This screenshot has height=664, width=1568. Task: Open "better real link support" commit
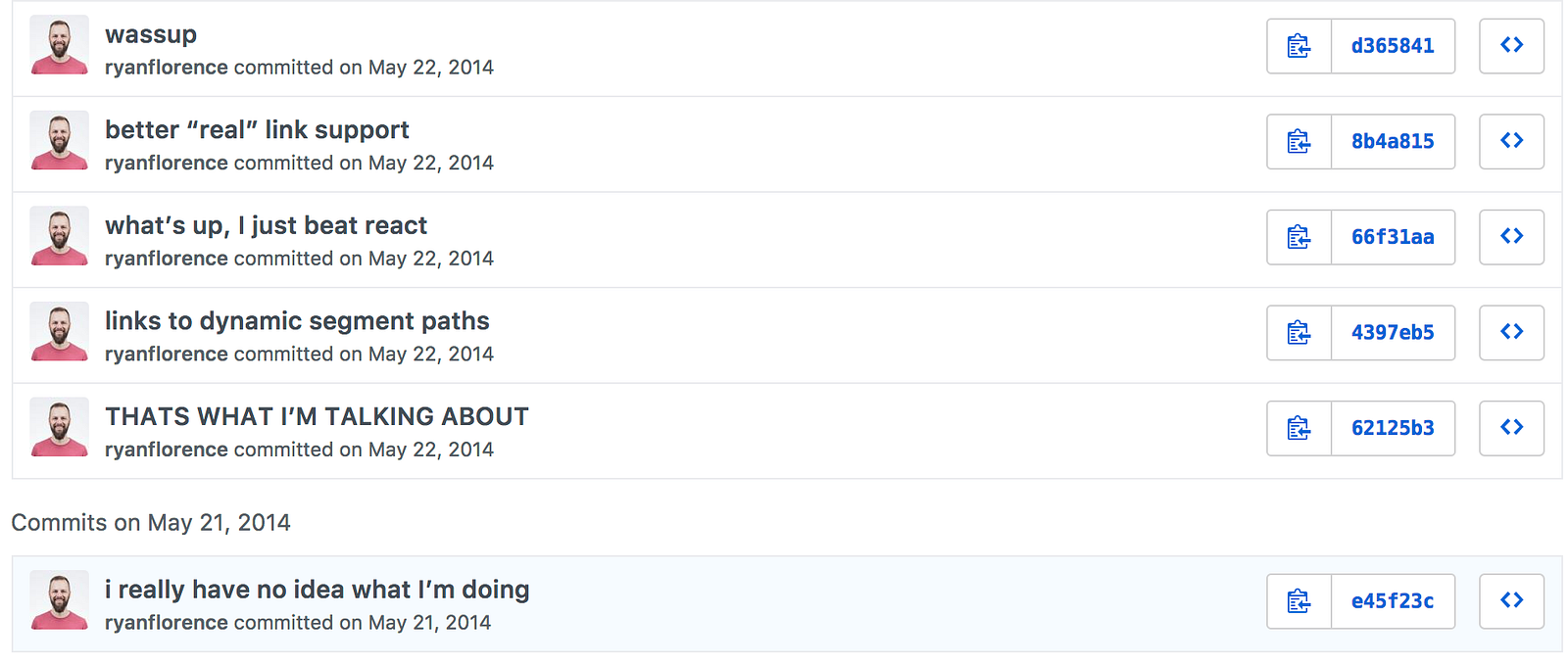coord(257,130)
